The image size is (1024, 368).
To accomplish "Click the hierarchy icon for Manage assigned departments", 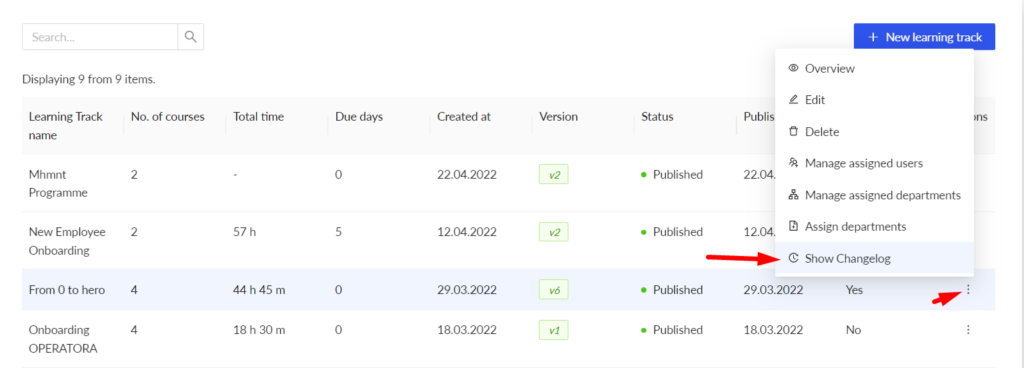I will click(793, 194).
